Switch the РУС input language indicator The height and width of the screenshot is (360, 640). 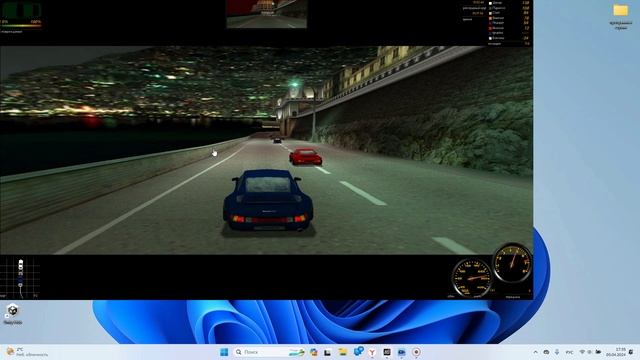coord(569,352)
